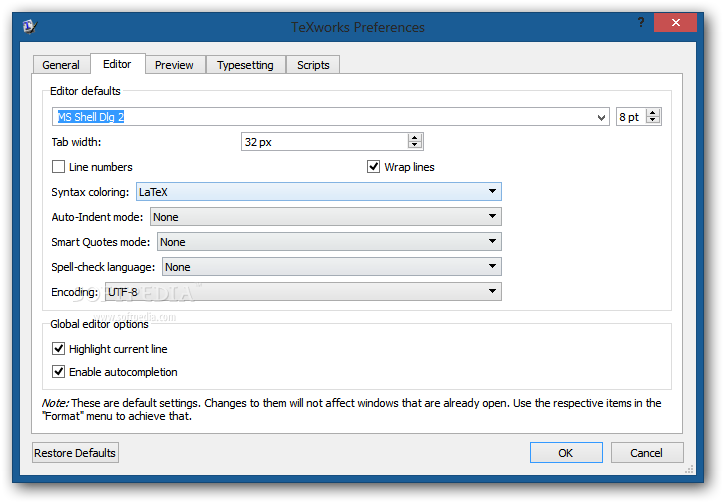The image size is (724, 503).
Task: Click the dialog resize grip corner
Action: [x=689, y=470]
